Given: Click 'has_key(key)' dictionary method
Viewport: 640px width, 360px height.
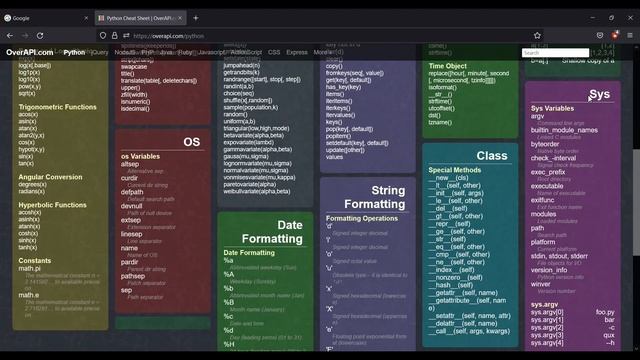Looking at the screenshot, I should [x=343, y=87].
